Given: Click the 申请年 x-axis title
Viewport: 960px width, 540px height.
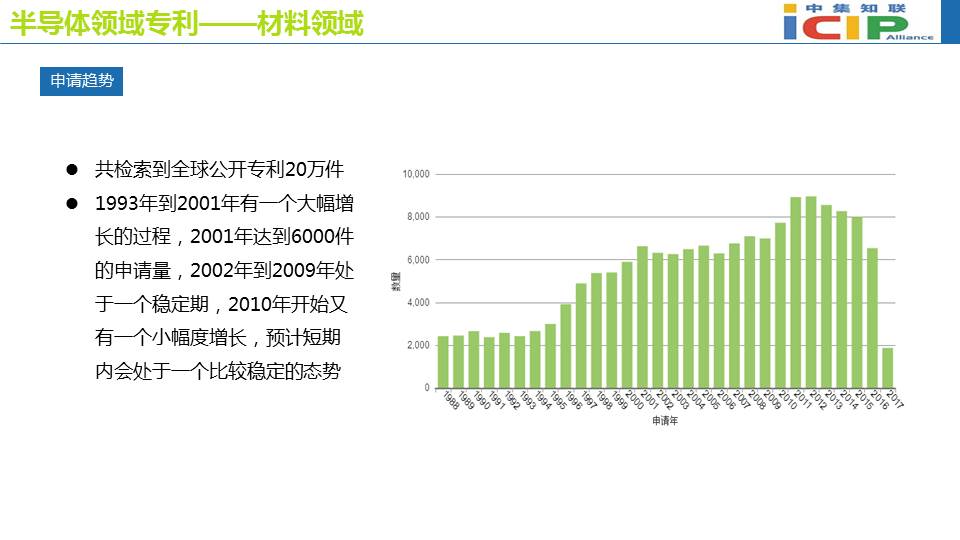Looking at the screenshot, I should click(665, 421).
